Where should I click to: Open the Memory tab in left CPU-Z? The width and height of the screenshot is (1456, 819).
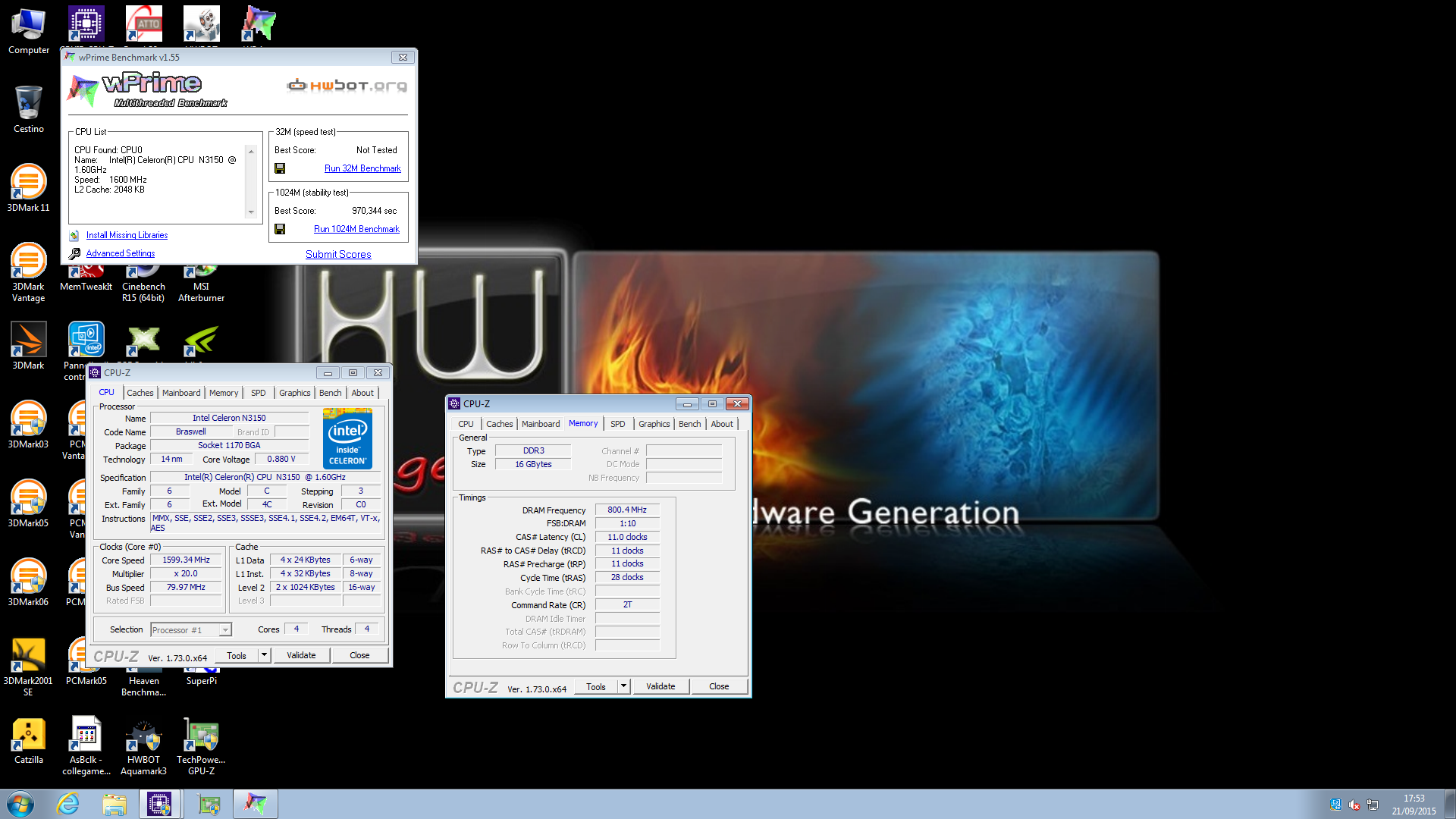pyautogui.click(x=224, y=393)
